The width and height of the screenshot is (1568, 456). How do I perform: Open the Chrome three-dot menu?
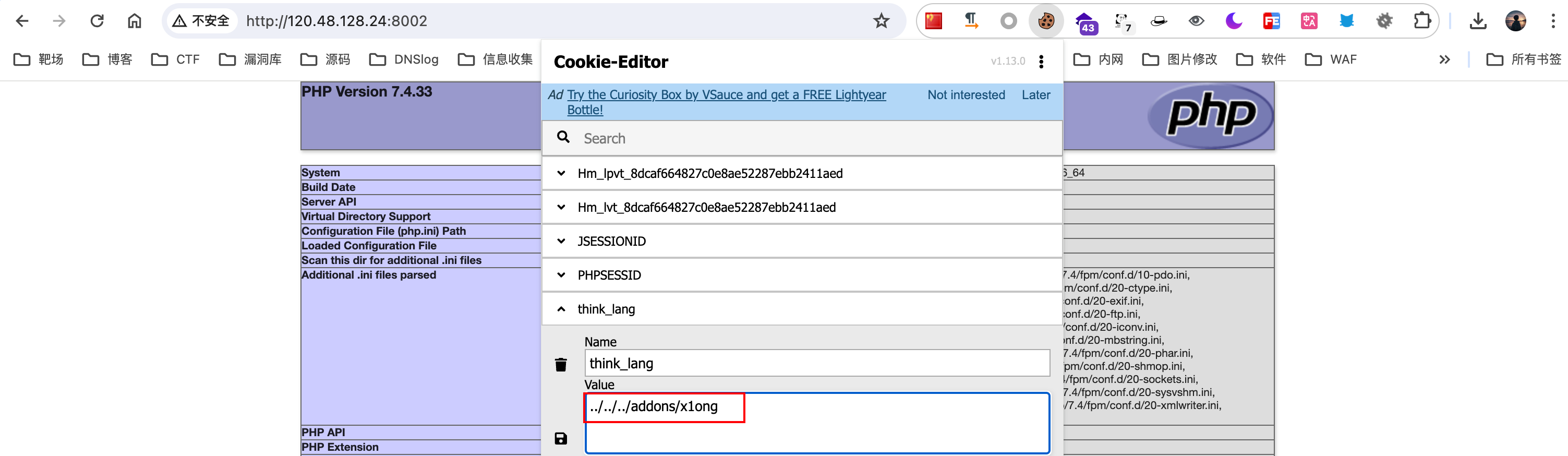(x=1553, y=21)
